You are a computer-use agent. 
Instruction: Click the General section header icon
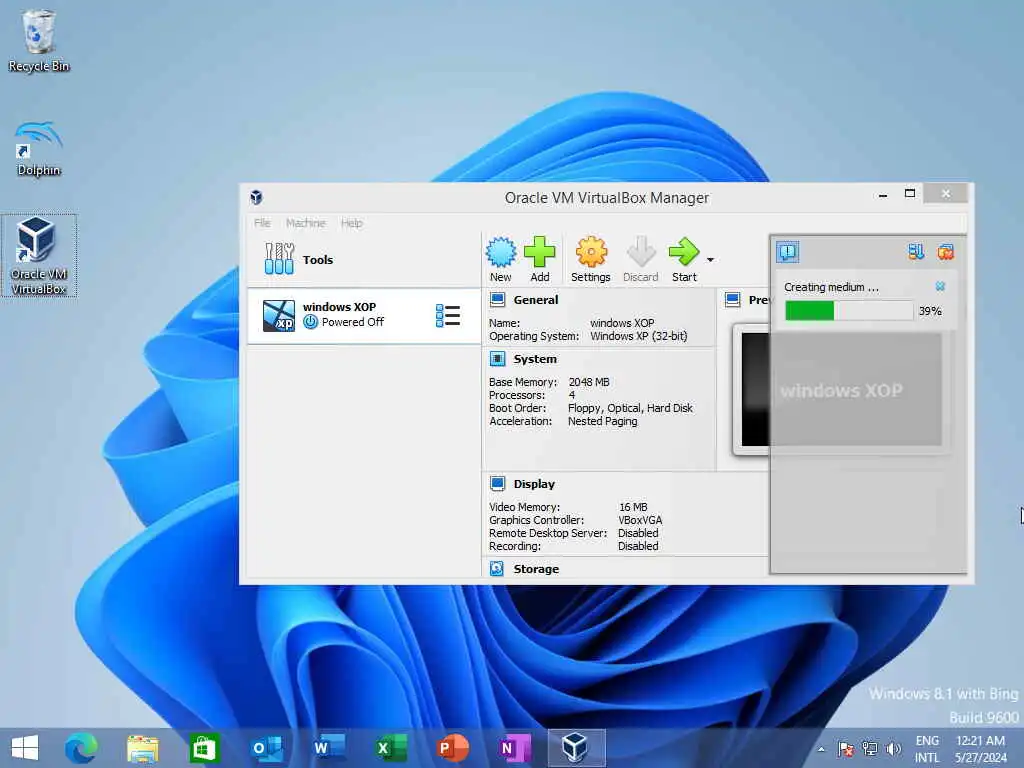click(x=498, y=300)
